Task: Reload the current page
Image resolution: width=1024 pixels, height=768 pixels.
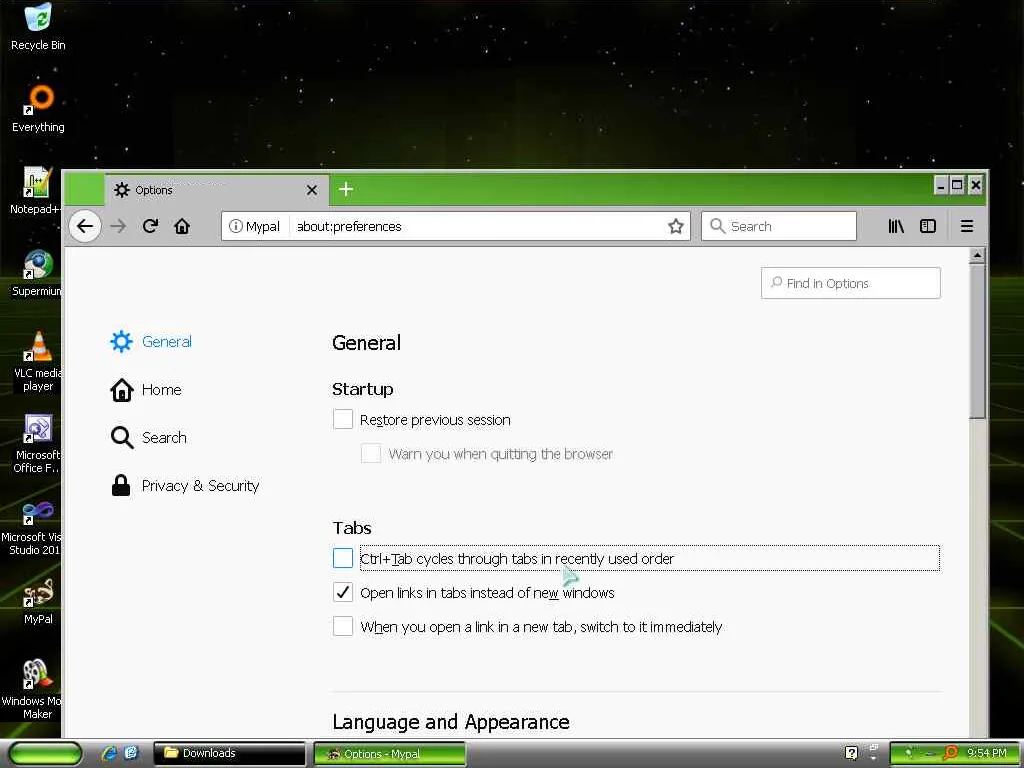Action: (150, 226)
